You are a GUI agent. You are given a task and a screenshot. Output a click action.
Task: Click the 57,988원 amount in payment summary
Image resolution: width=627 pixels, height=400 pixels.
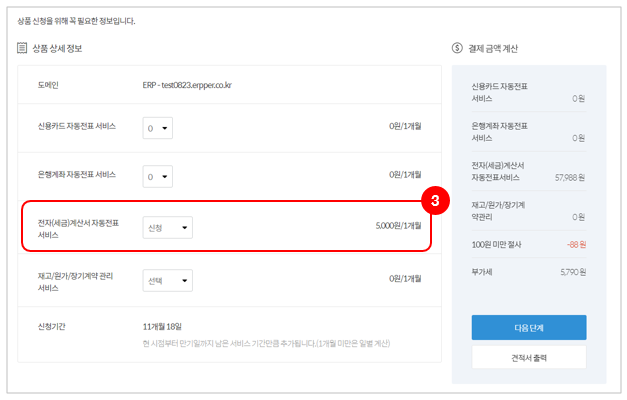coord(568,177)
